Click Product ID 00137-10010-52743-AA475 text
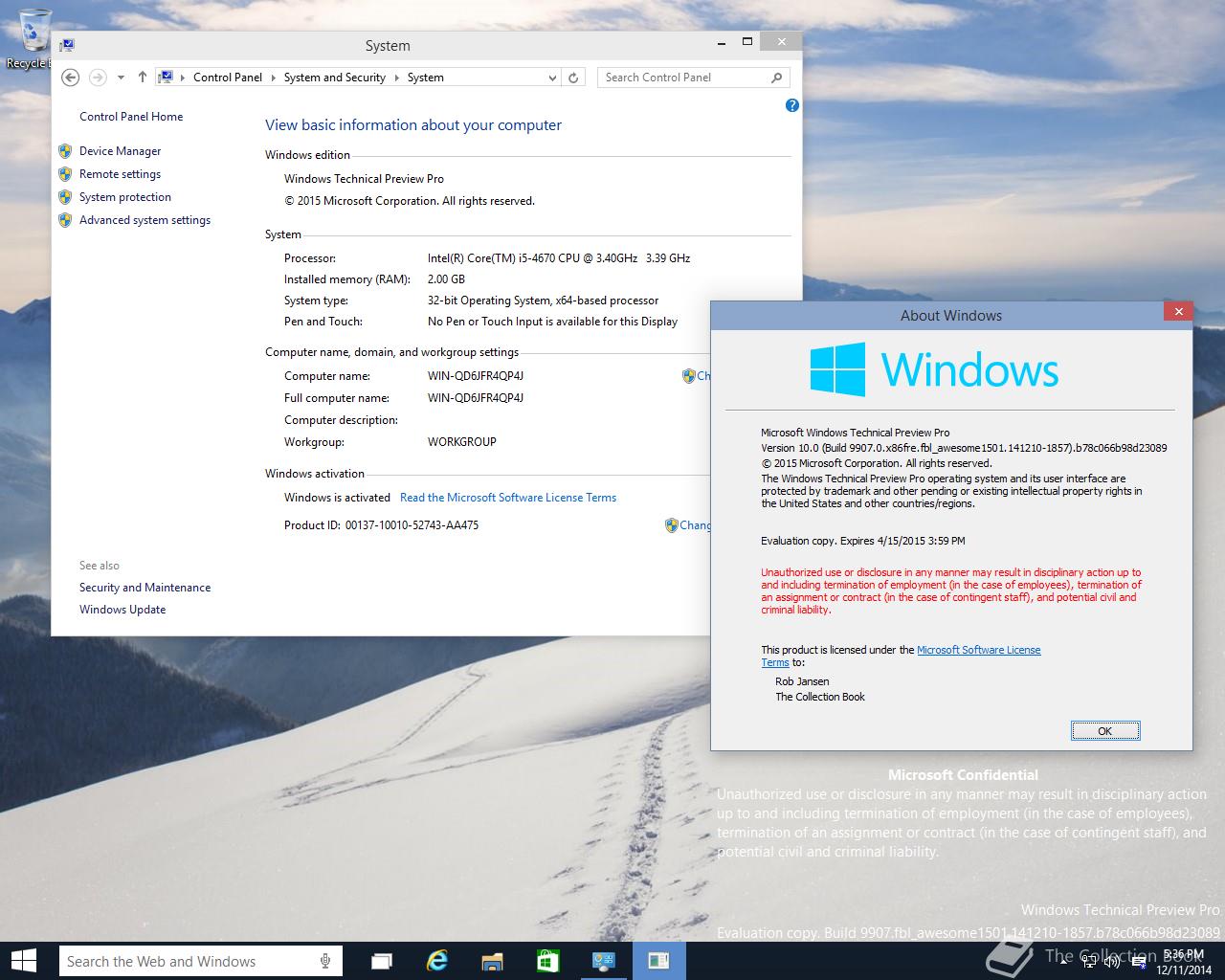This screenshot has width=1225, height=980. tap(381, 525)
